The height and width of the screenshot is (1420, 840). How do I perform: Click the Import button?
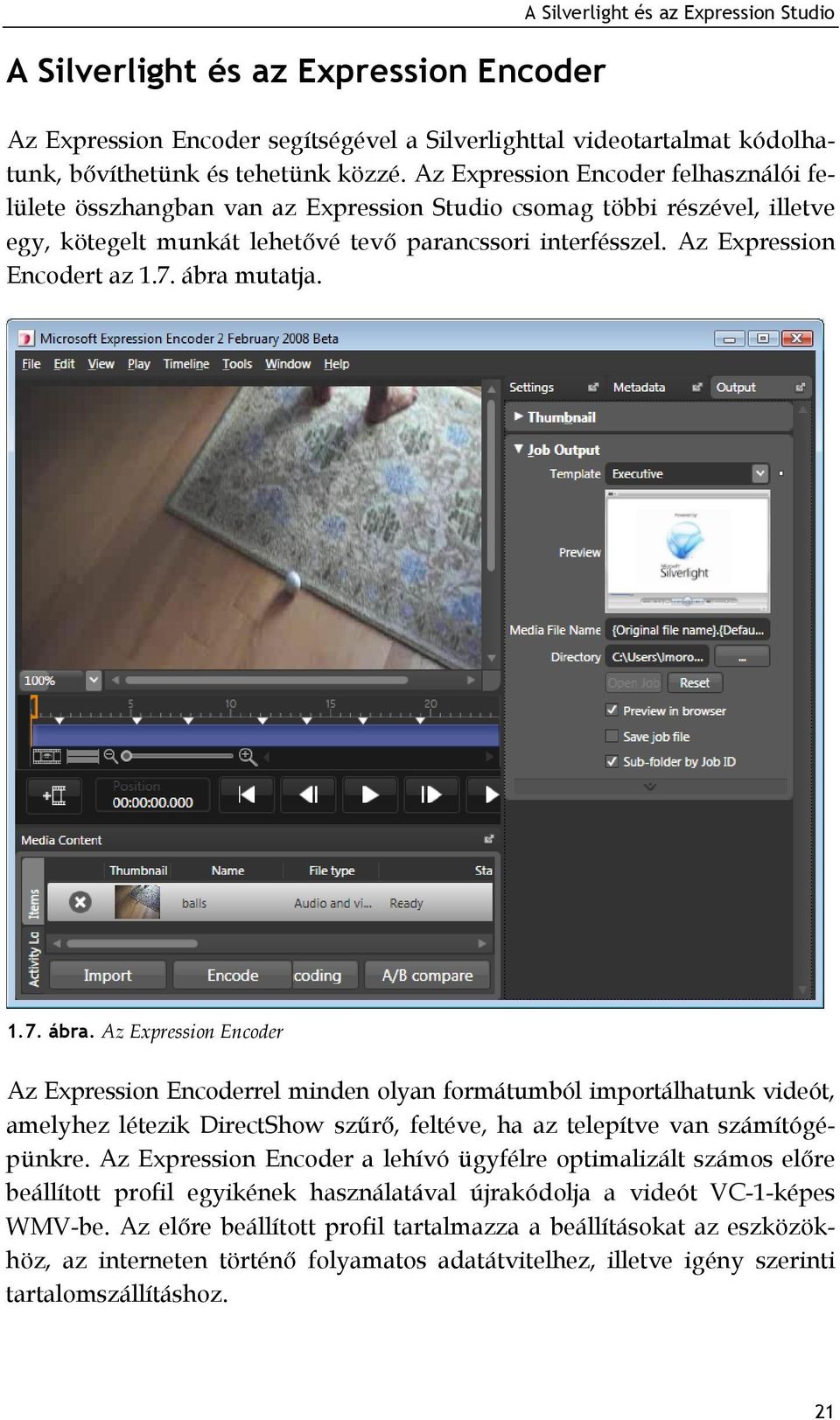(x=108, y=975)
